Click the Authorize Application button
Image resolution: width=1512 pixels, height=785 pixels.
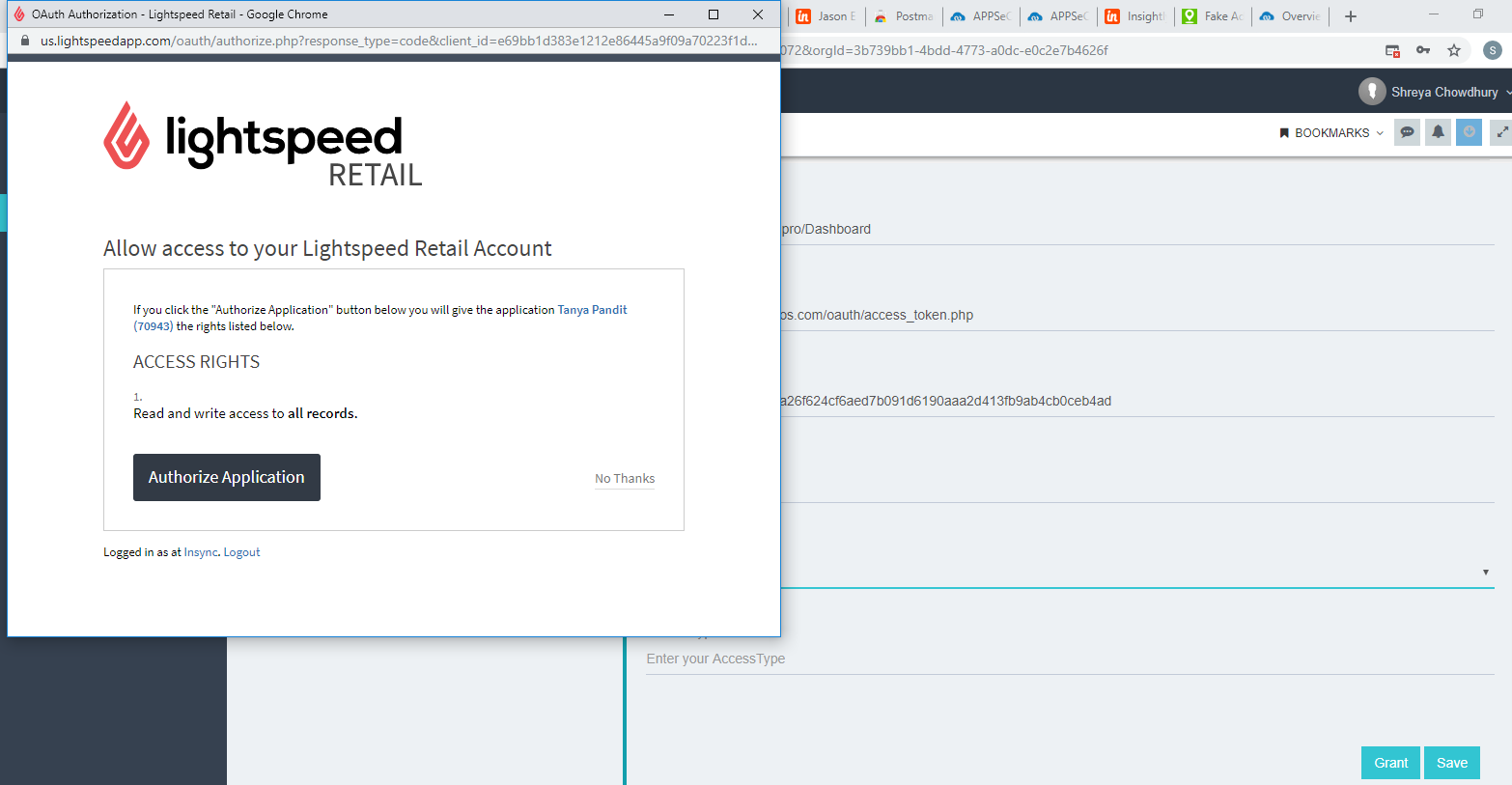click(226, 477)
